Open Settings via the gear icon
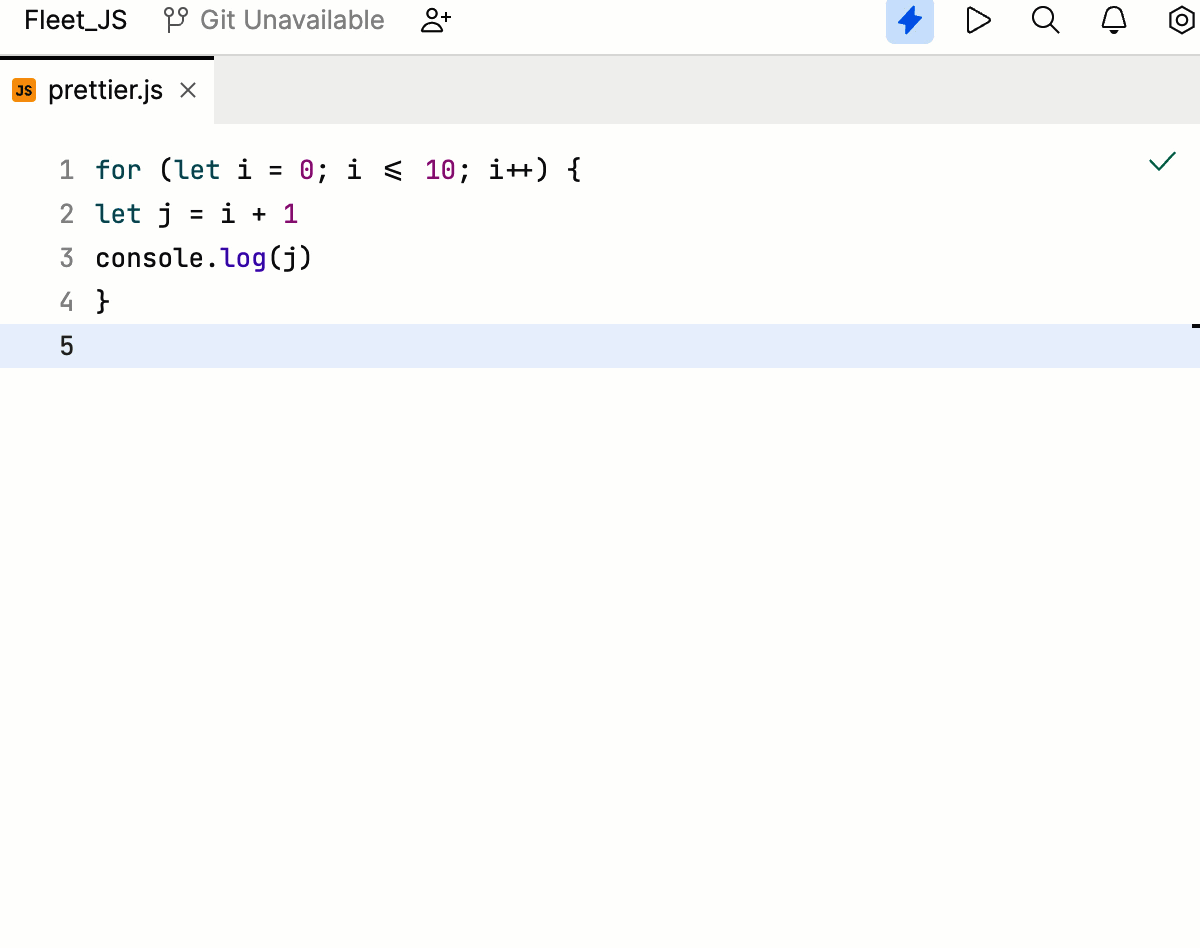The height and width of the screenshot is (948, 1200). [1180, 20]
